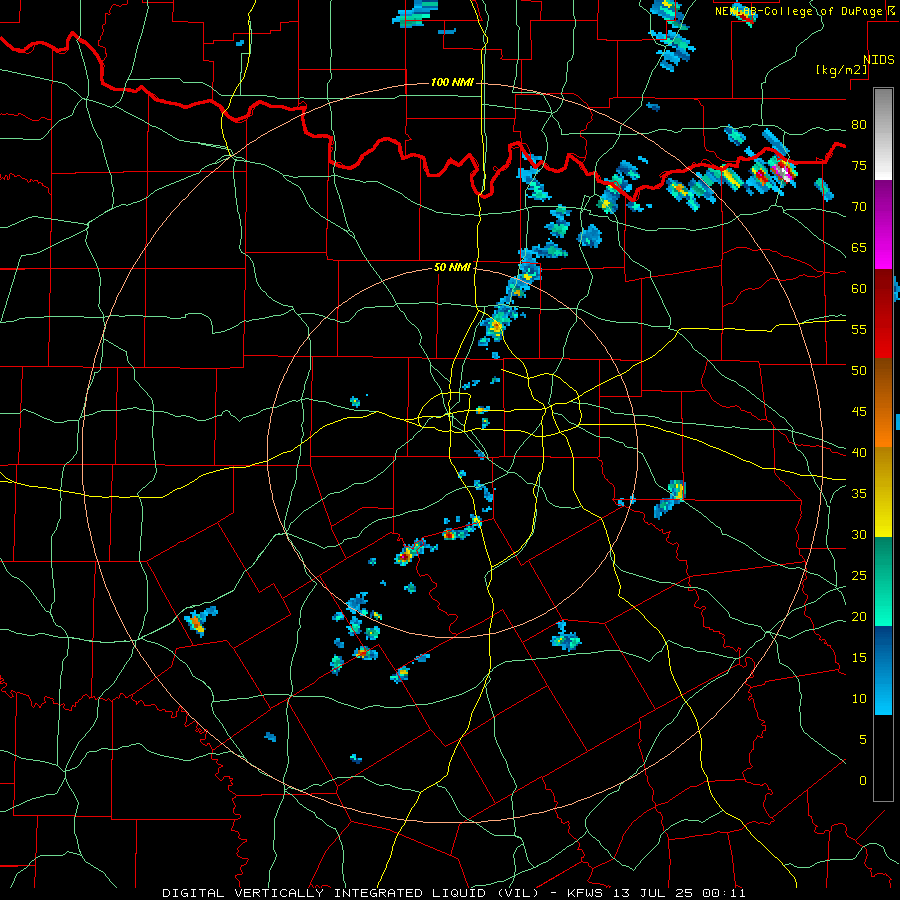Click the "KFWS 13 JUL 25 00:11" timestamp
This screenshot has width=900, height=900.
[x=656, y=893]
